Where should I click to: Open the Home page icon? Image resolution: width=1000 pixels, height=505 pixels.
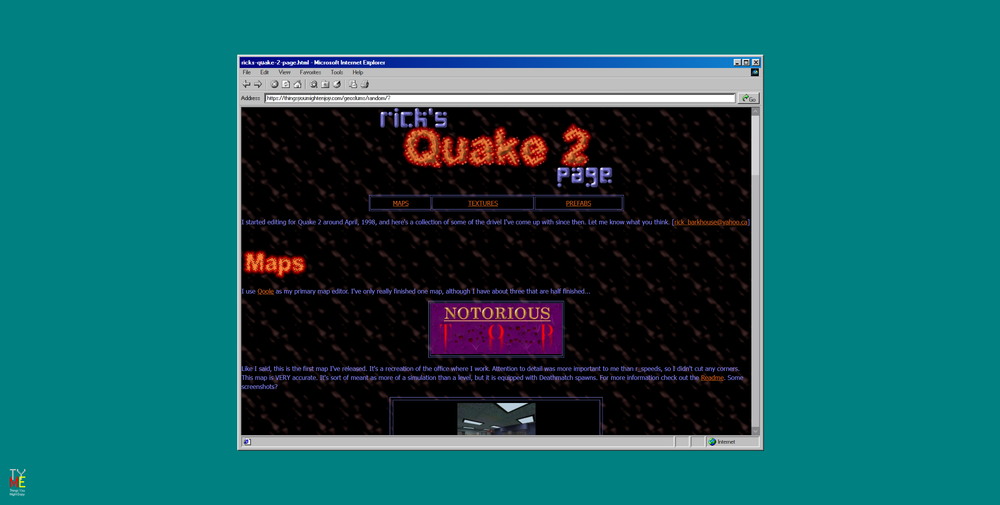tap(297, 84)
